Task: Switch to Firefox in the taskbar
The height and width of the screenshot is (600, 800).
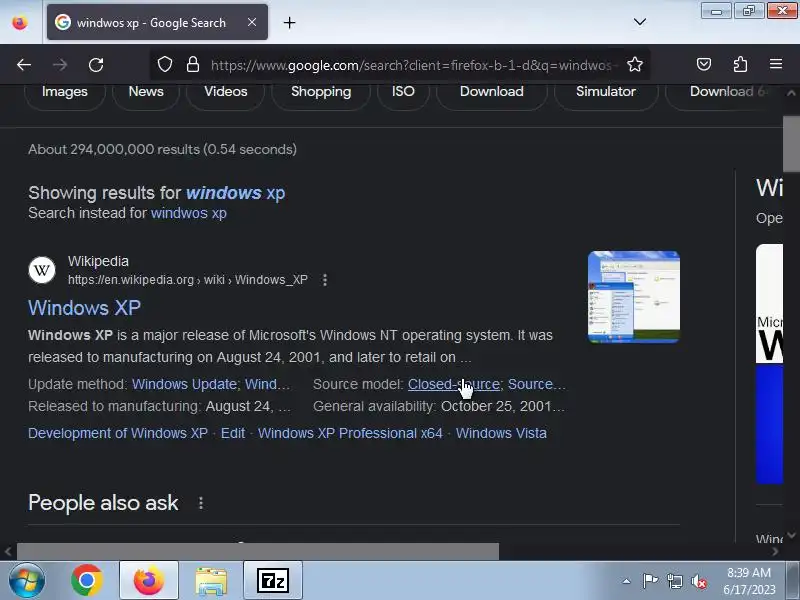Action: (148, 580)
